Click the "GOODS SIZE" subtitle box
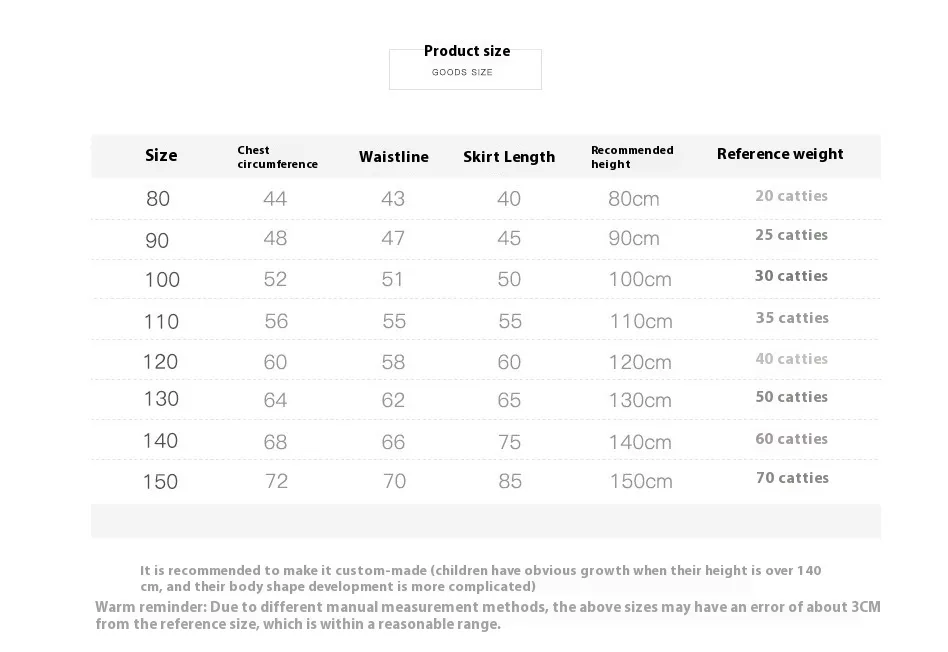Viewport: 948px width, 652px height. pos(463,72)
